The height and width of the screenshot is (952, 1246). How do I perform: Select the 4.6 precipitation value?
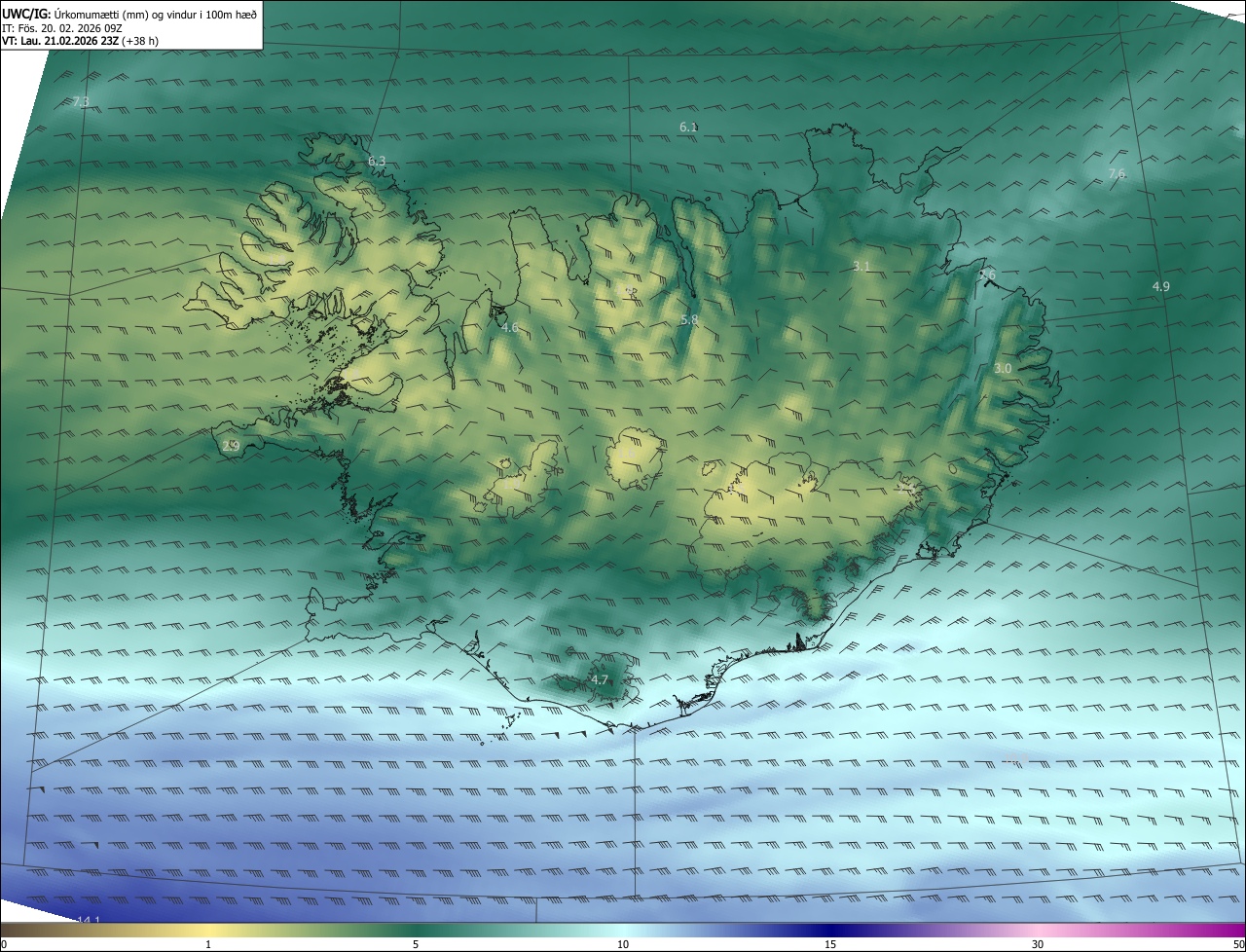[509, 327]
